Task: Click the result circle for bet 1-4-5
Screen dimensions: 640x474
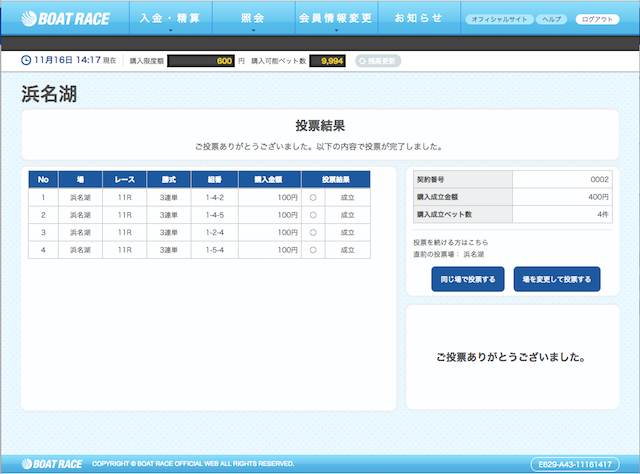Action: pyautogui.click(x=313, y=215)
